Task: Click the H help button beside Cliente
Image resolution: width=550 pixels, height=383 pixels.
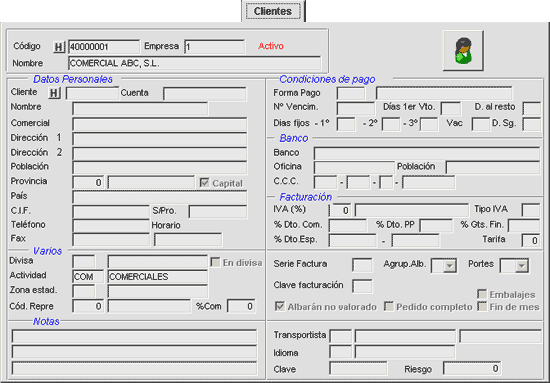Action: [54, 93]
